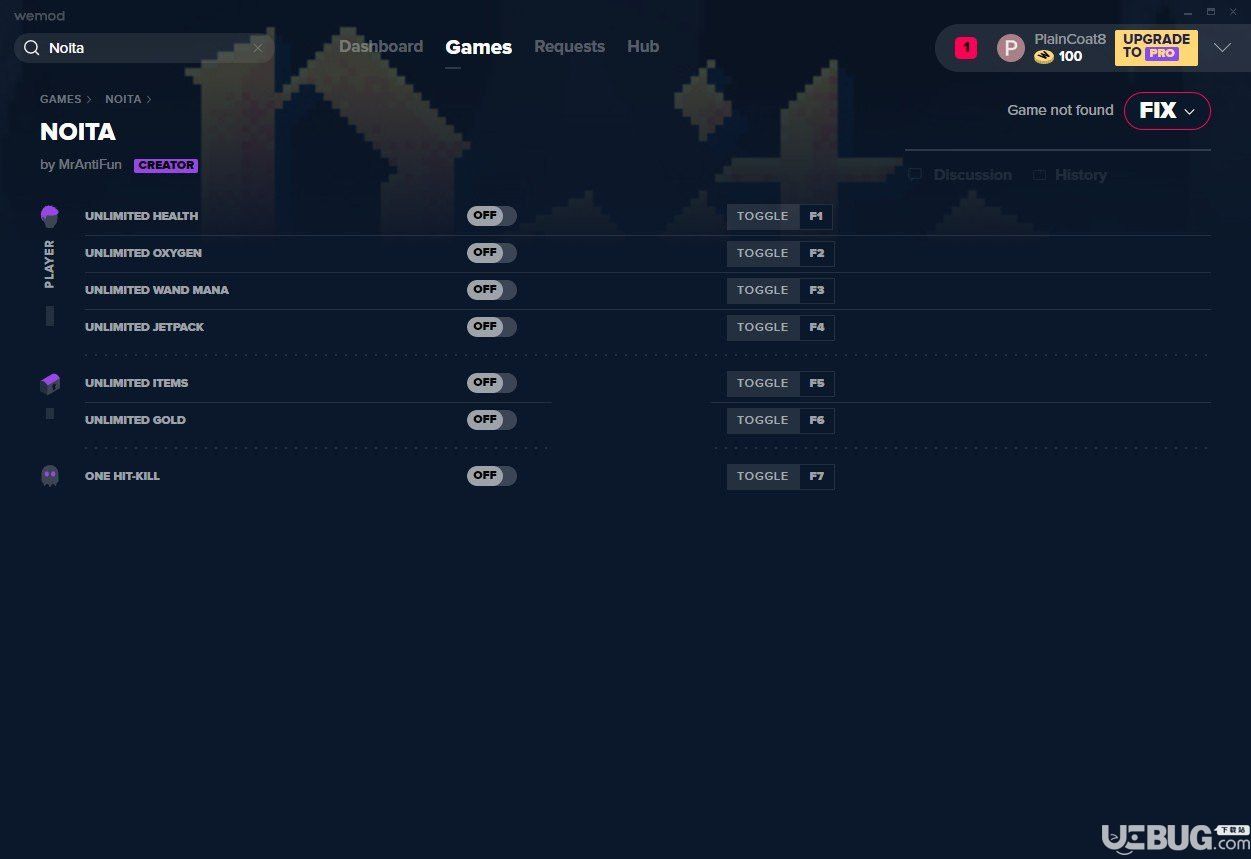Click the Noita search input field

click(x=144, y=48)
